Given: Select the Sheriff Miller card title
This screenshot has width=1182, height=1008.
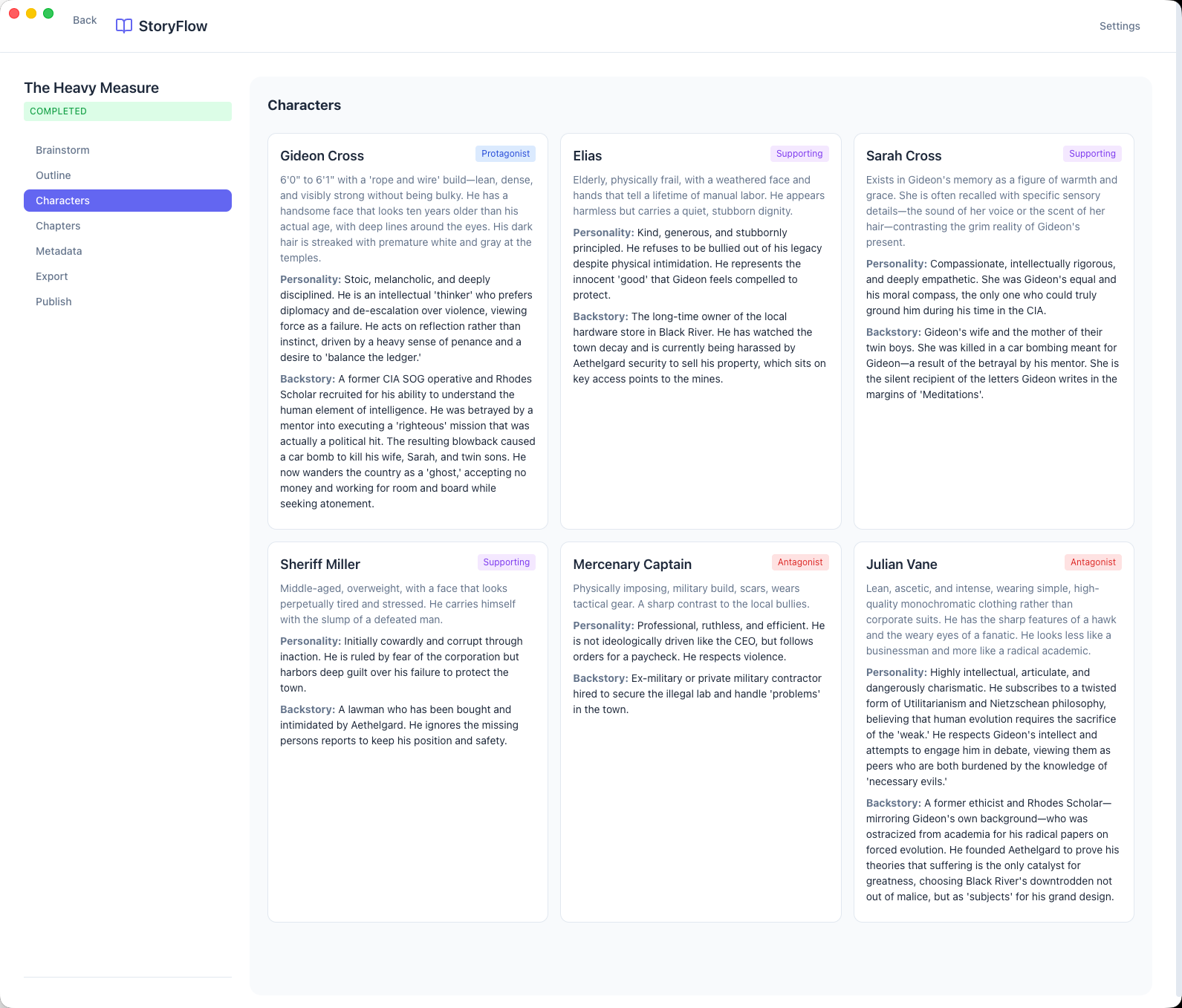Looking at the screenshot, I should pyautogui.click(x=320, y=565).
